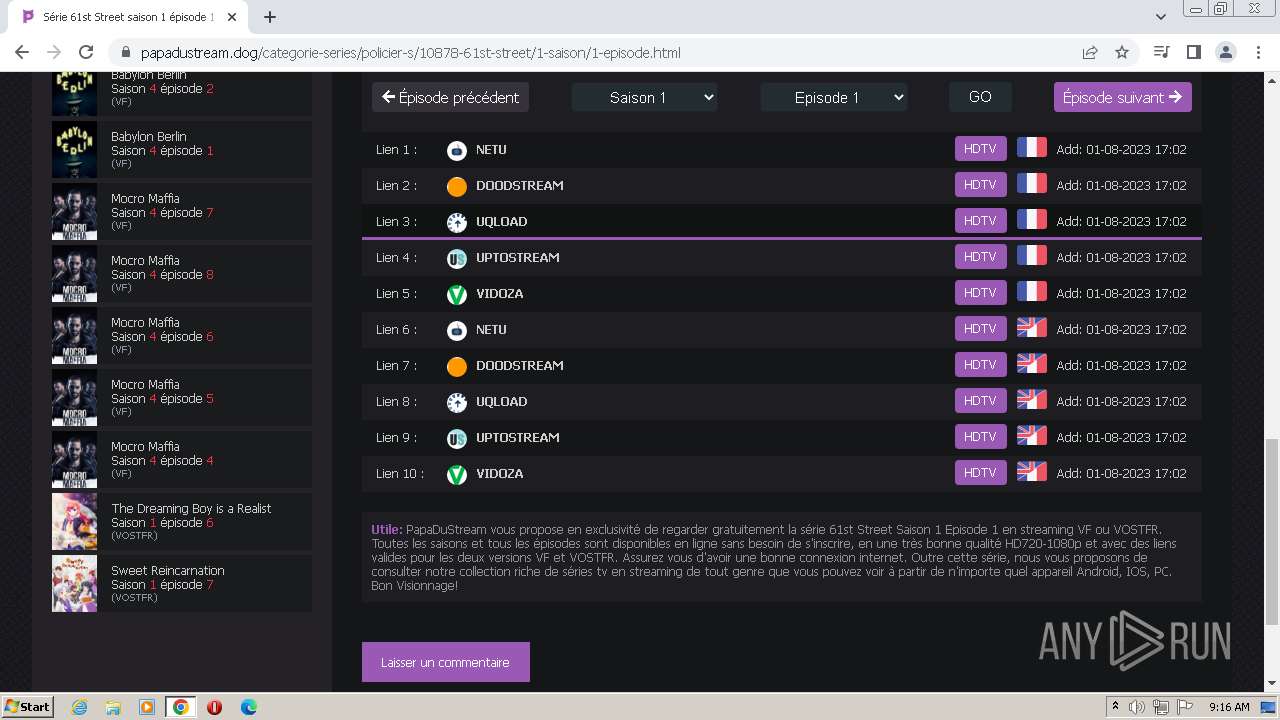Click the UPTOSTREAM icon in Lien 9 row
The width and height of the screenshot is (1280, 720).
coord(457,438)
